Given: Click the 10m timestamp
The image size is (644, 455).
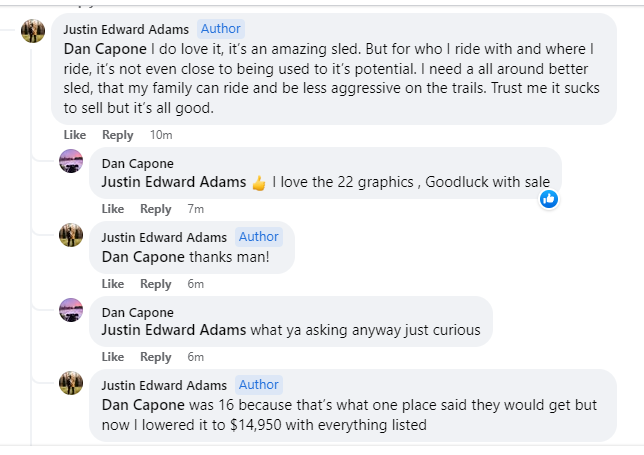Looking at the screenshot, I should (x=161, y=135).
